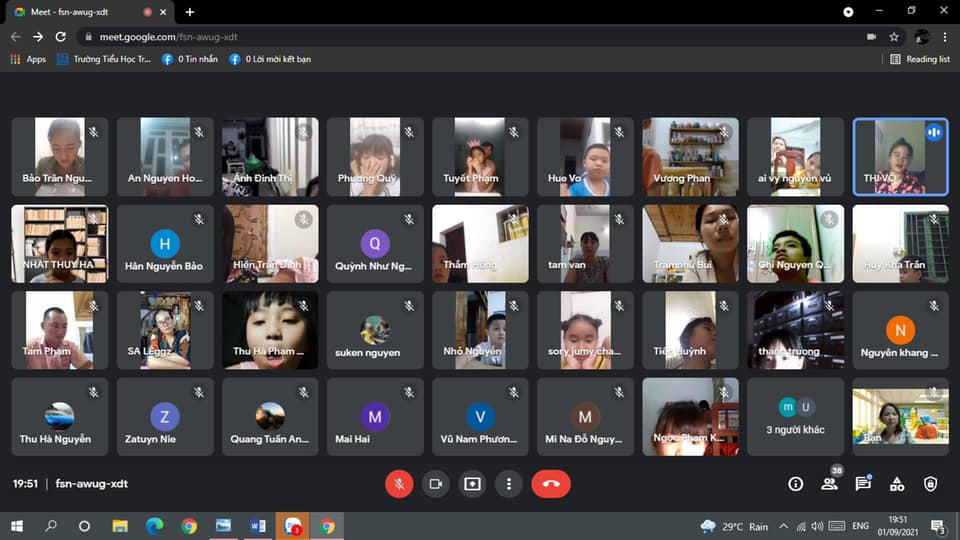Open notification center icon
Viewport: 960px width, 540px height.
pyautogui.click(x=938, y=527)
